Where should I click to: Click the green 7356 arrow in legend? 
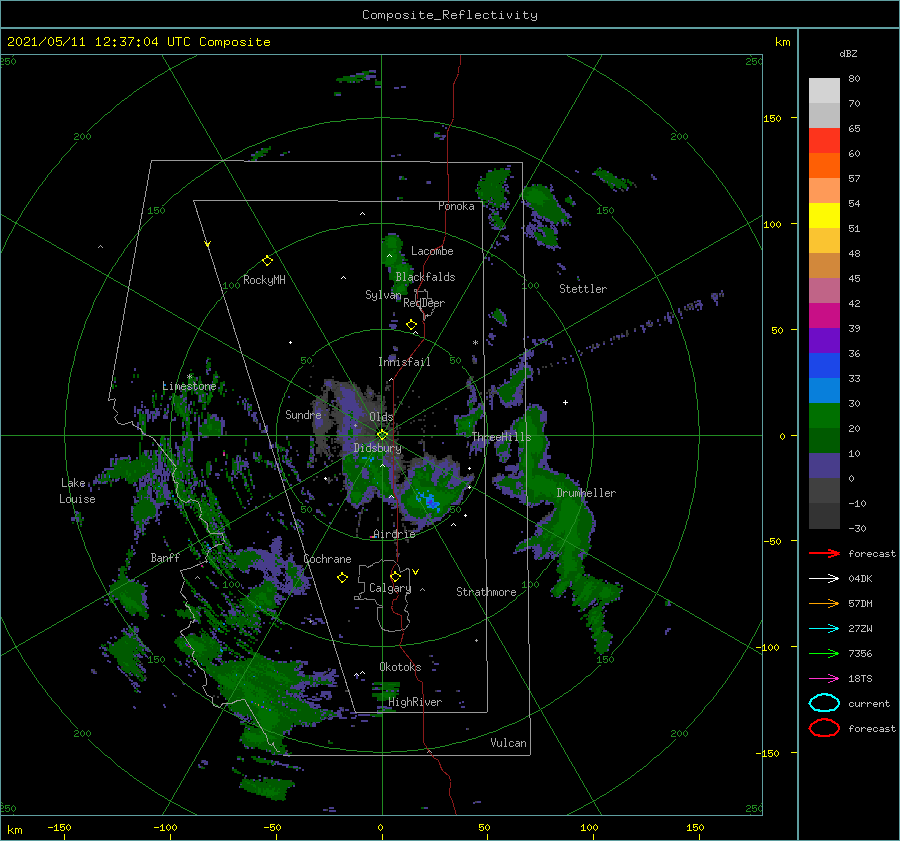coord(824,653)
